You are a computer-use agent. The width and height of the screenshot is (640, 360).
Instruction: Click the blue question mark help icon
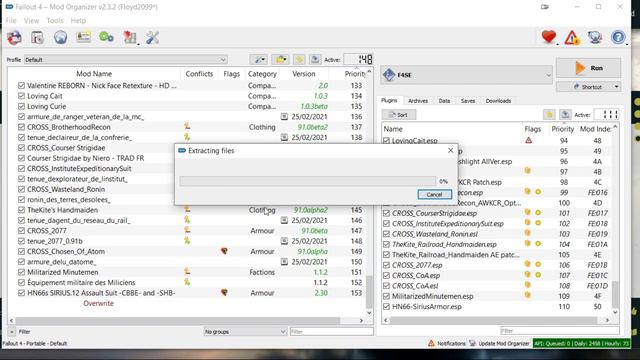(x=618, y=38)
